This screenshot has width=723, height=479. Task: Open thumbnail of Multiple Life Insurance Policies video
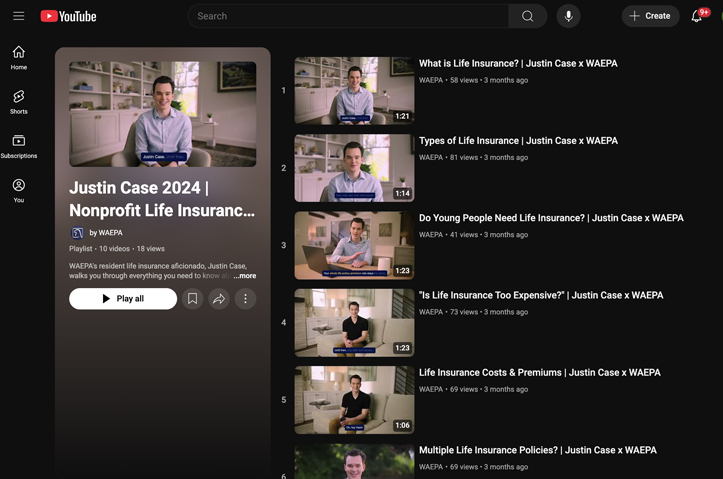point(354,461)
